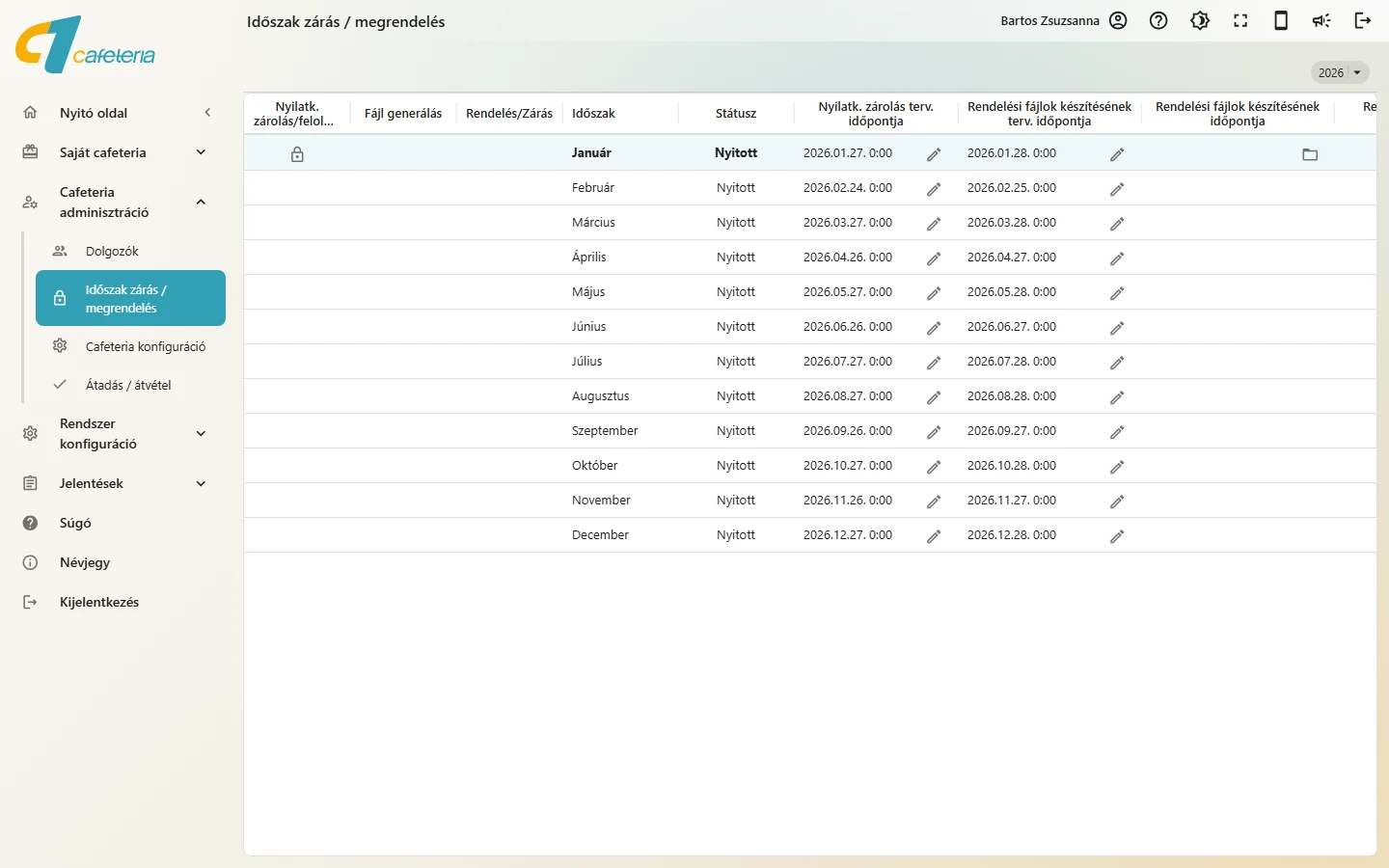Click the Státusz column header
Screen dimensions: 1389x868
tap(736, 113)
